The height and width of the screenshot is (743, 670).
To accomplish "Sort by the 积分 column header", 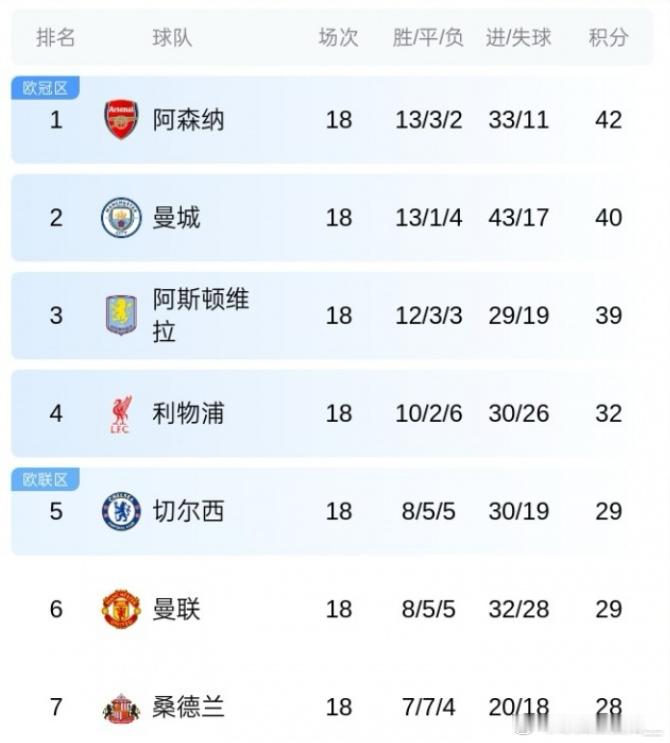I will coord(609,37).
